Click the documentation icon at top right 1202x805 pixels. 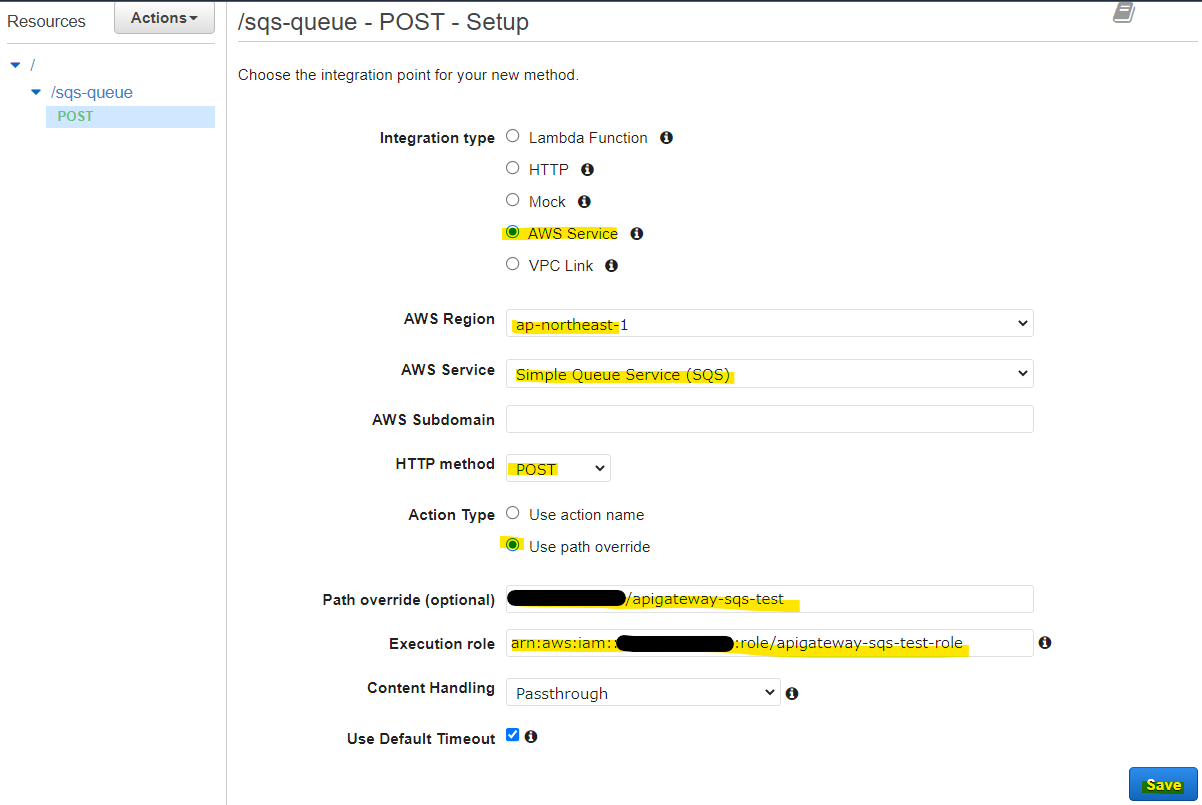[x=1123, y=13]
